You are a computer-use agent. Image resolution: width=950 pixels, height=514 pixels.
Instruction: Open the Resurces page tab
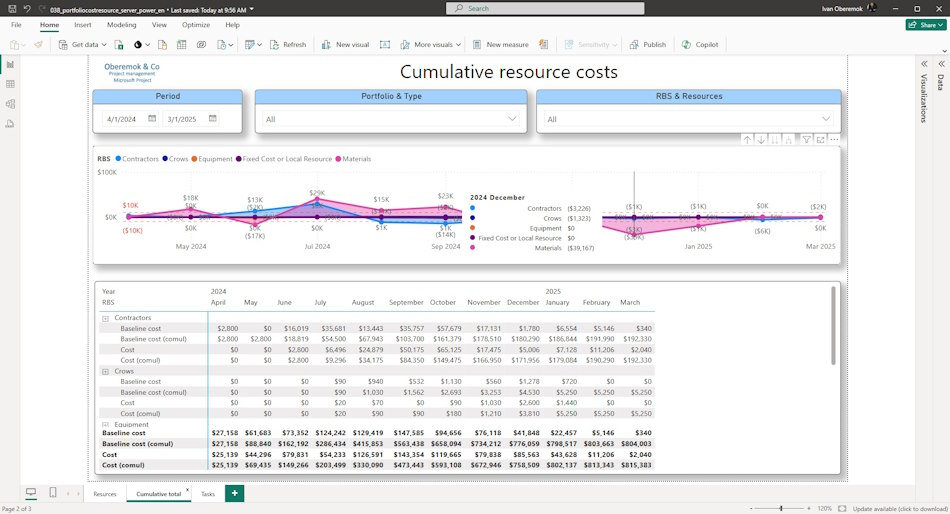(105, 494)
